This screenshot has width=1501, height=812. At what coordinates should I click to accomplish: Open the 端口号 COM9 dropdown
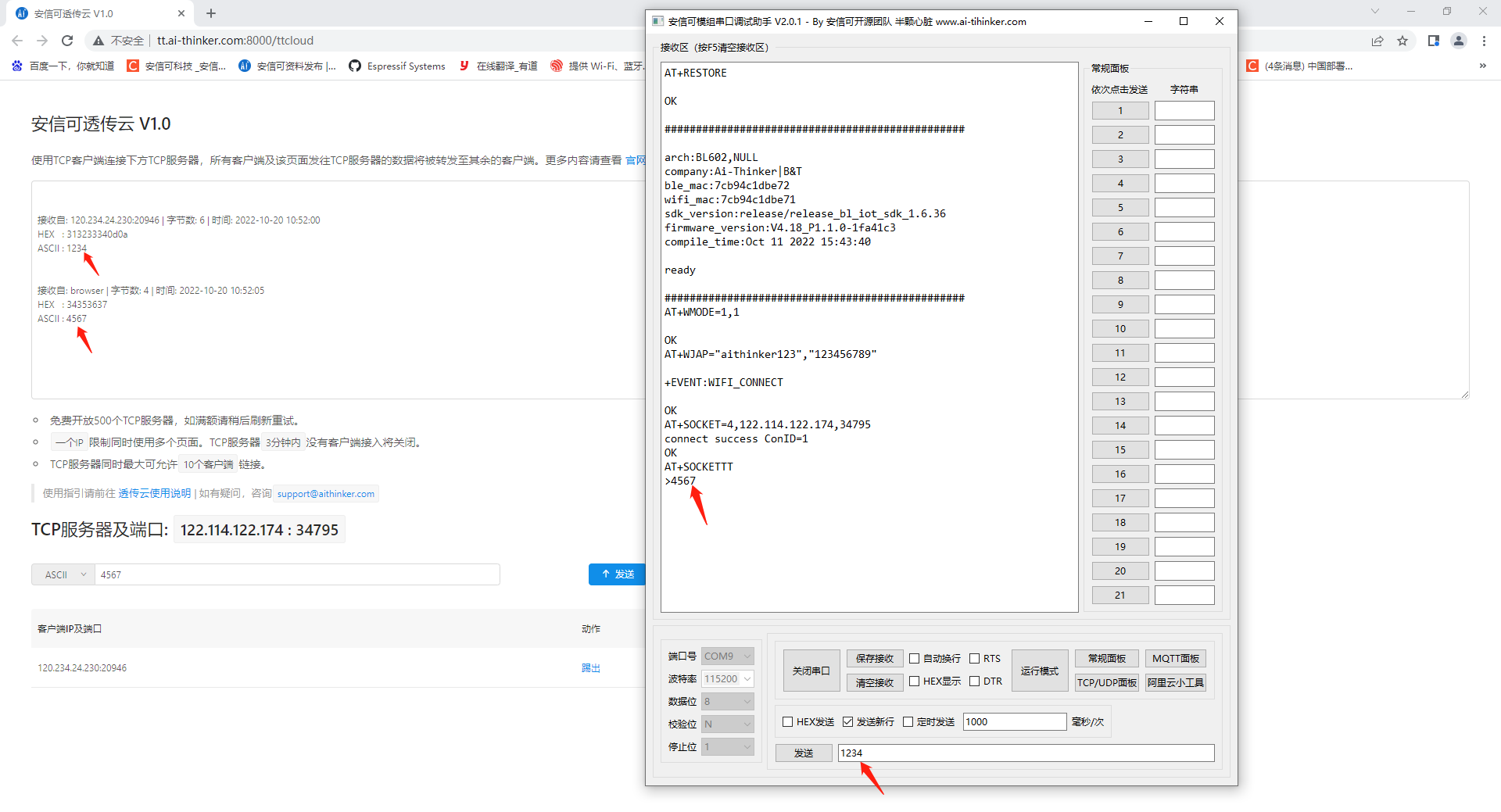pos(727,656)
